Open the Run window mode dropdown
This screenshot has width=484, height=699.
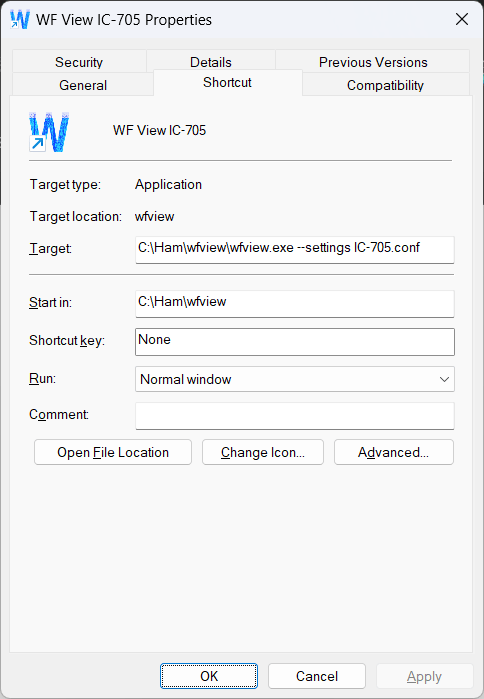coord(295,379)
